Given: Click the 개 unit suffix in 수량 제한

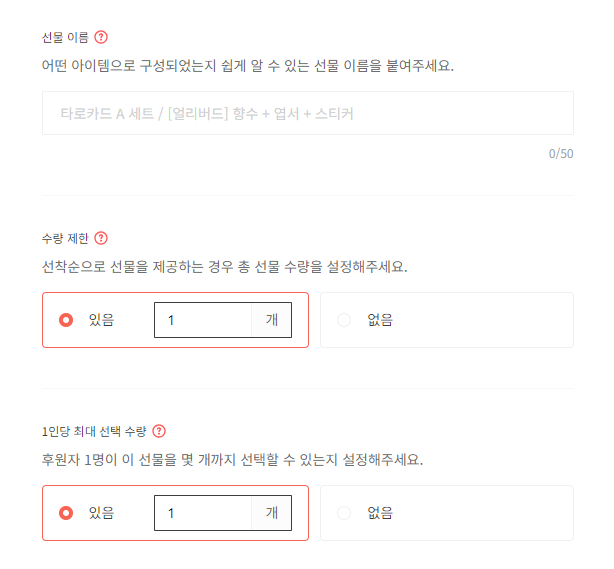Looking at the screenshot, I should click(x=271, y=320).
